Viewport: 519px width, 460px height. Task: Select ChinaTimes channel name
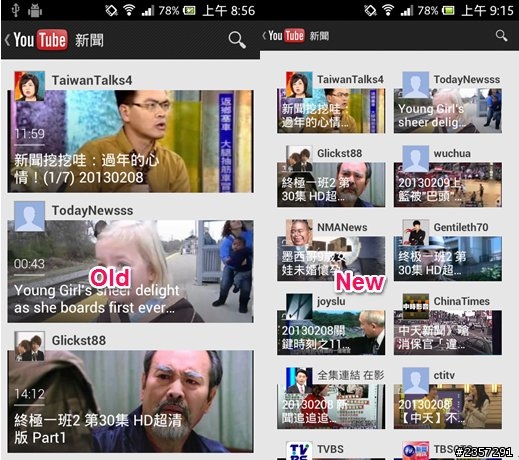point(461,301)
